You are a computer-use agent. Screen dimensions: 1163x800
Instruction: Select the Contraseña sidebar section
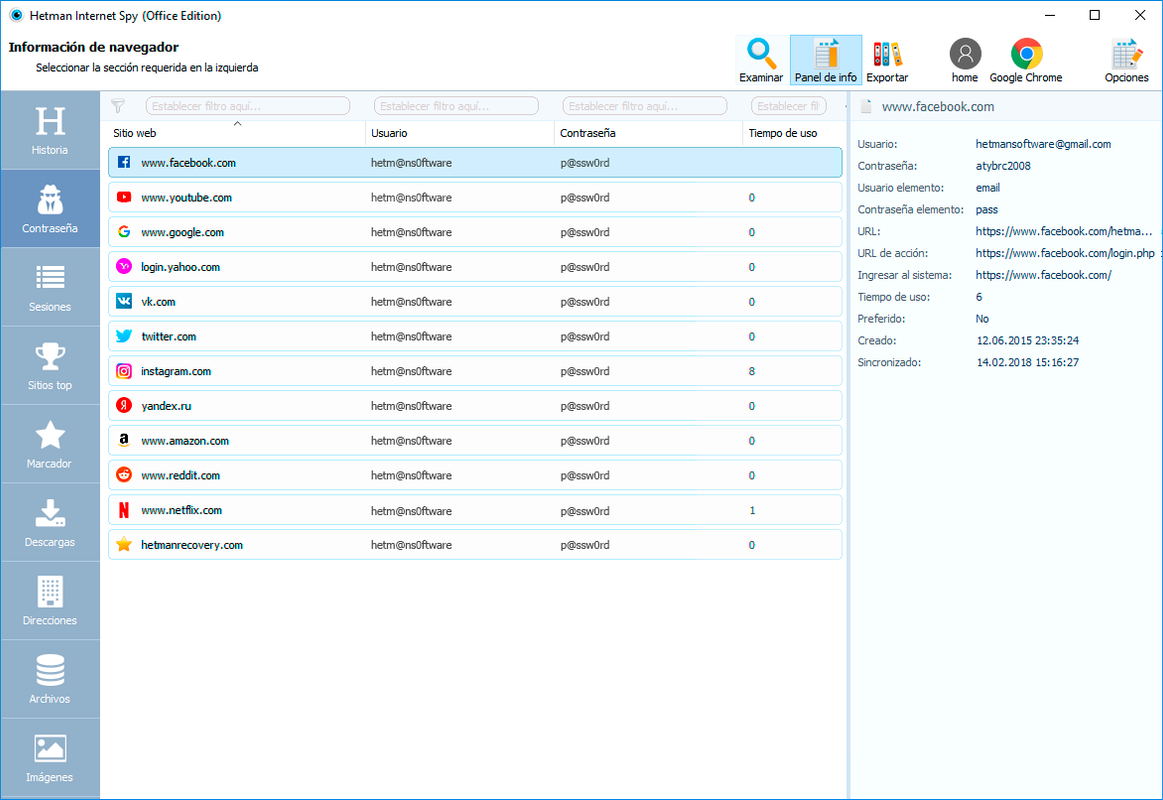pos(50,208)
